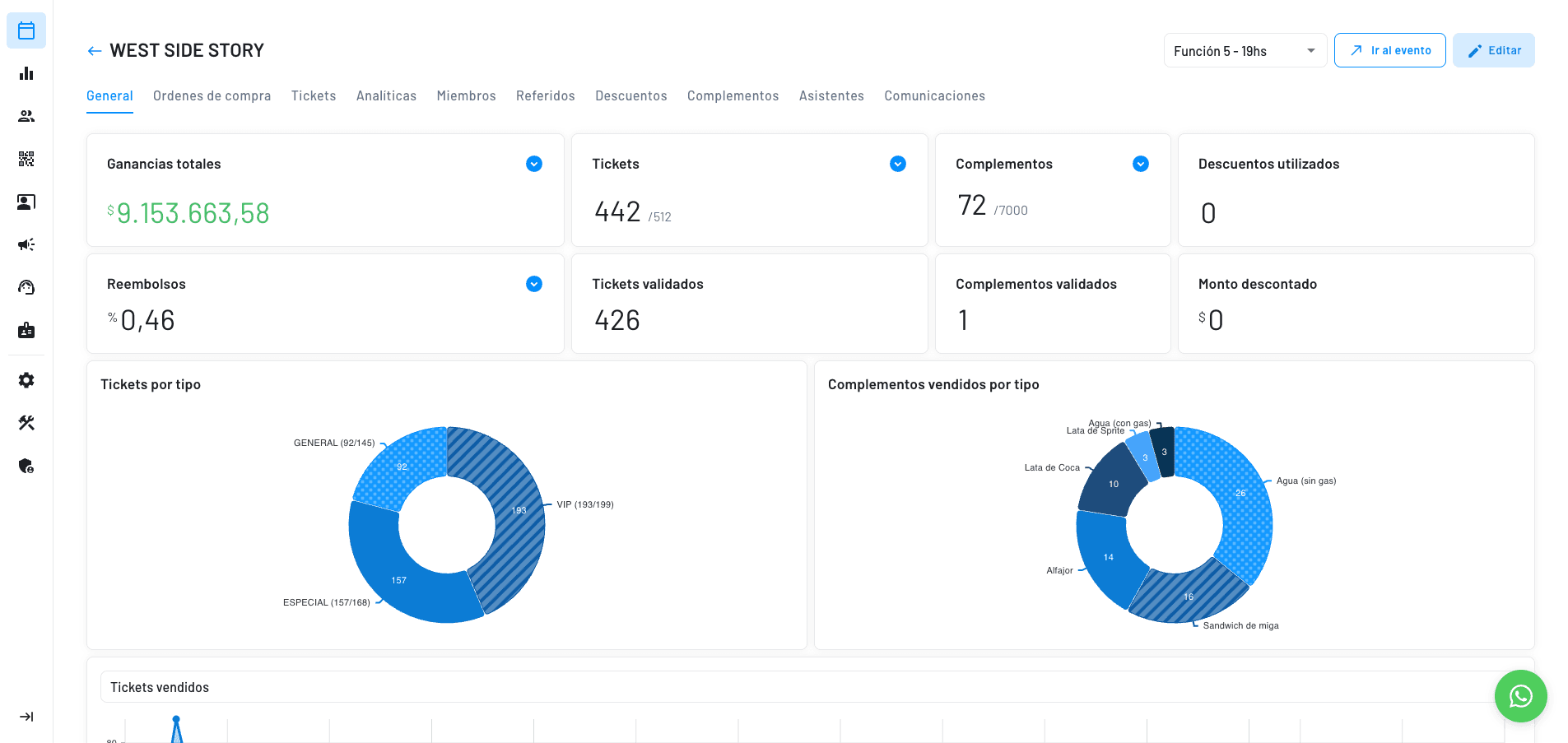This screenshot has height=743, width=1568.
Task: Open the events calendar in the sidebar
Action: pyautogui.click(x=26, y=30)
